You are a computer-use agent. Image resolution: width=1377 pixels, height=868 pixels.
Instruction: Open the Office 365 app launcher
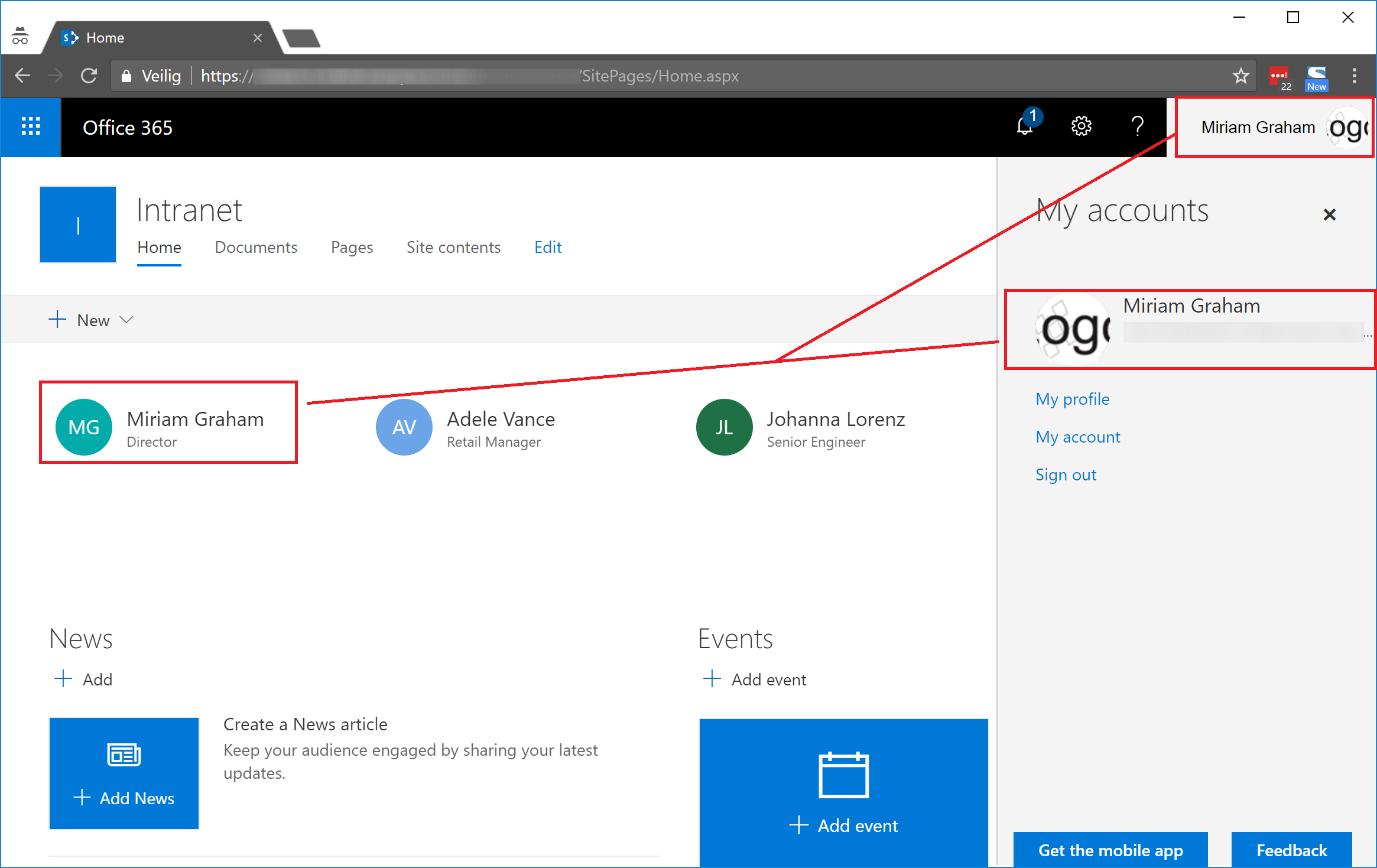pos(30,126)
